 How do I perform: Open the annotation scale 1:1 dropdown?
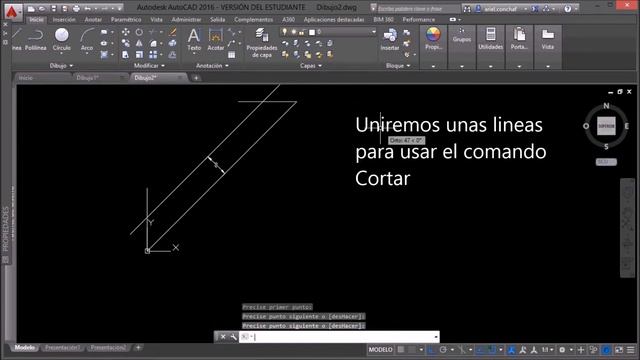point(547,349)
